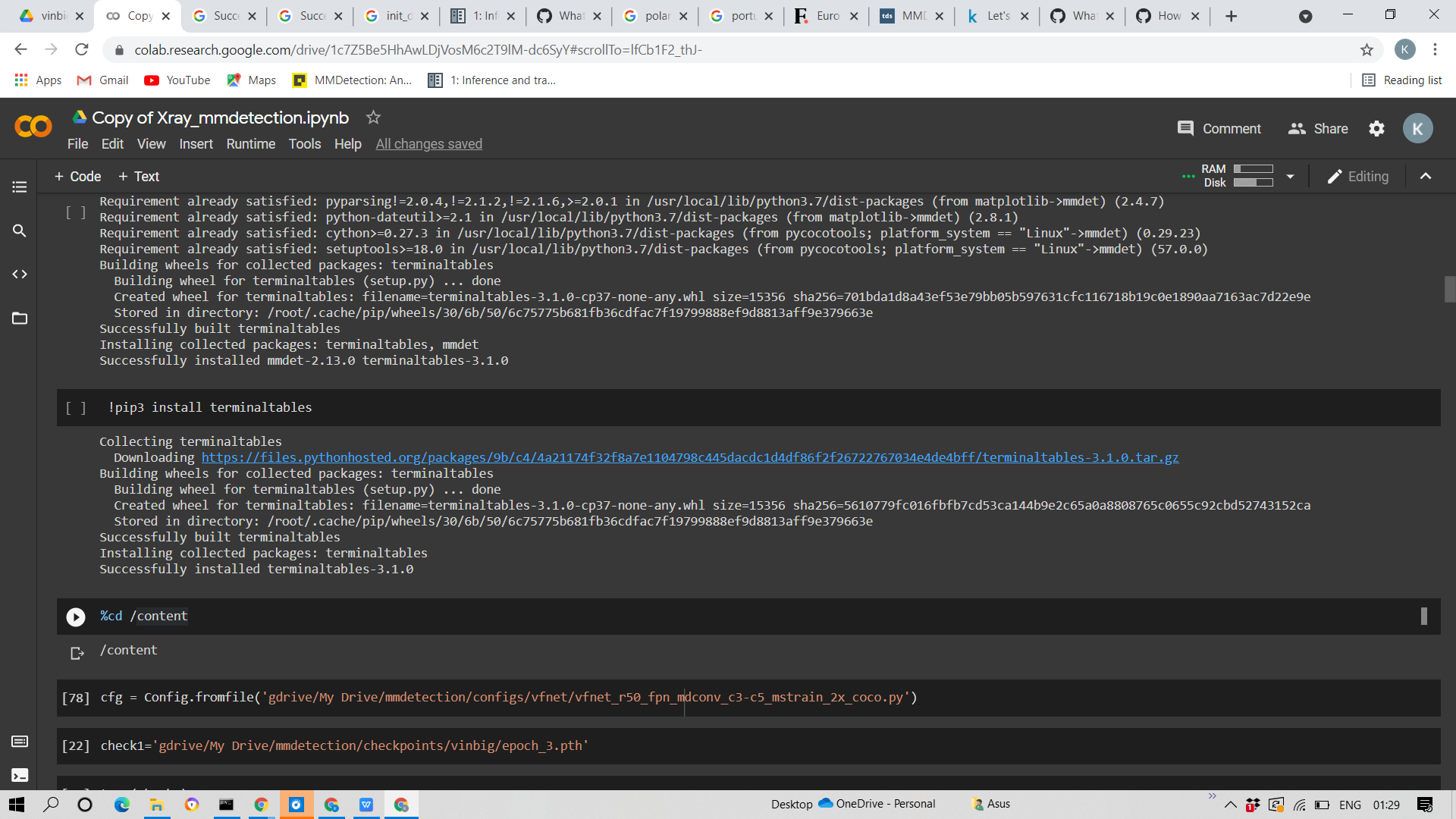This screenshot has height=819, width=1456.
Task: Open the Command palette icon
Action: (x=19, y=741)
